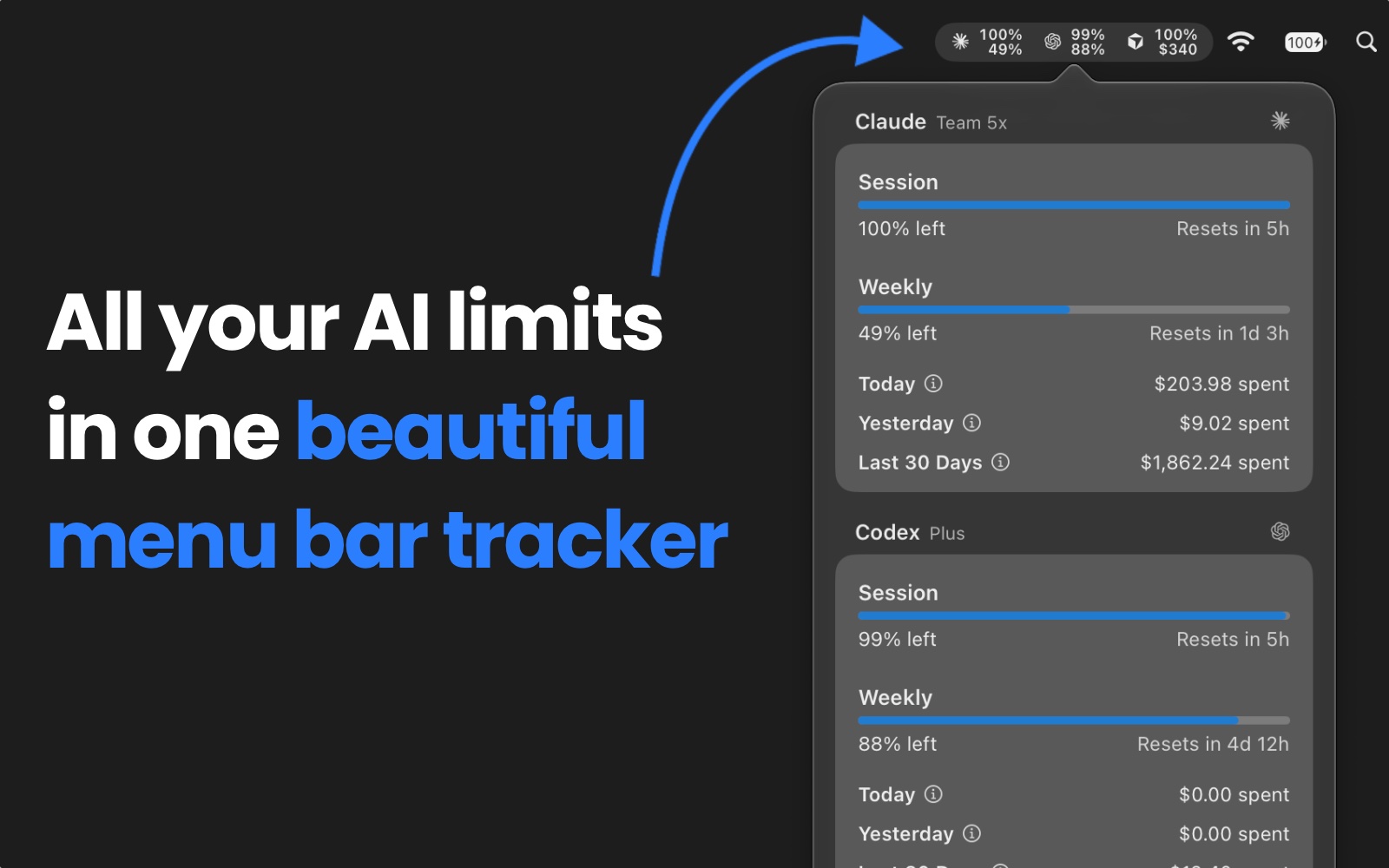Click the Claude Weekly progress bar
Viewport: 1389px width, 868px height.
(1074, 310)
